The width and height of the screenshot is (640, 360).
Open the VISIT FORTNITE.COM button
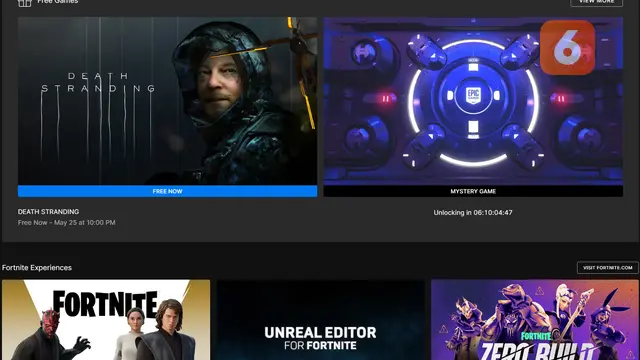(607, 268)
